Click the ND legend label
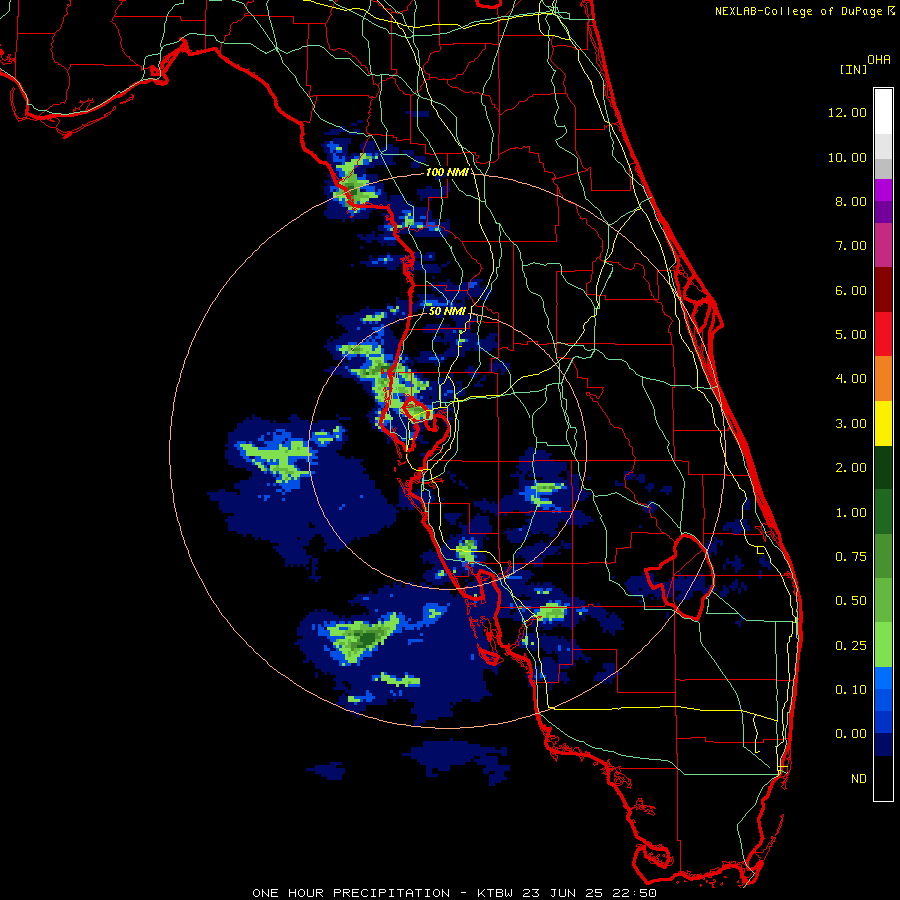This screenshot has width=900, height=900. pyautogui.click(x=859, y=779)
